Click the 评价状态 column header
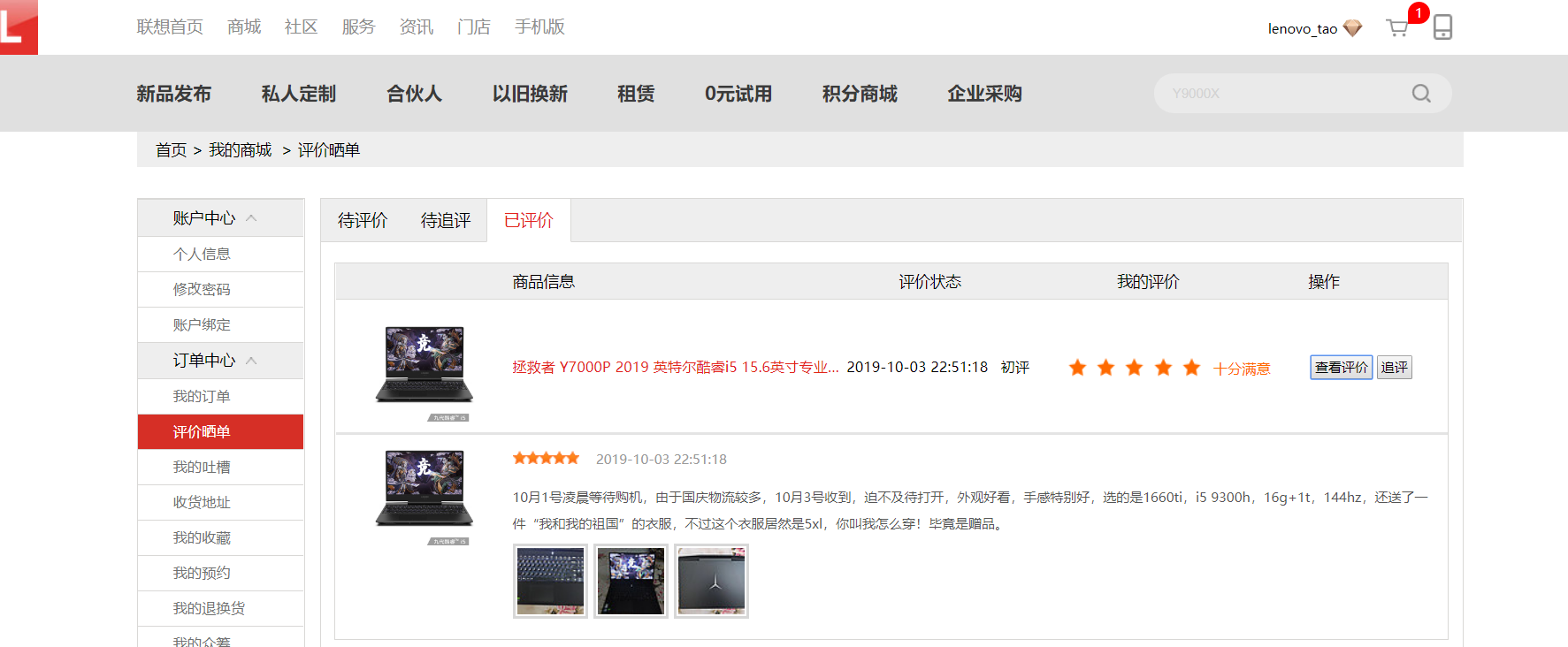 pos(930,282)
